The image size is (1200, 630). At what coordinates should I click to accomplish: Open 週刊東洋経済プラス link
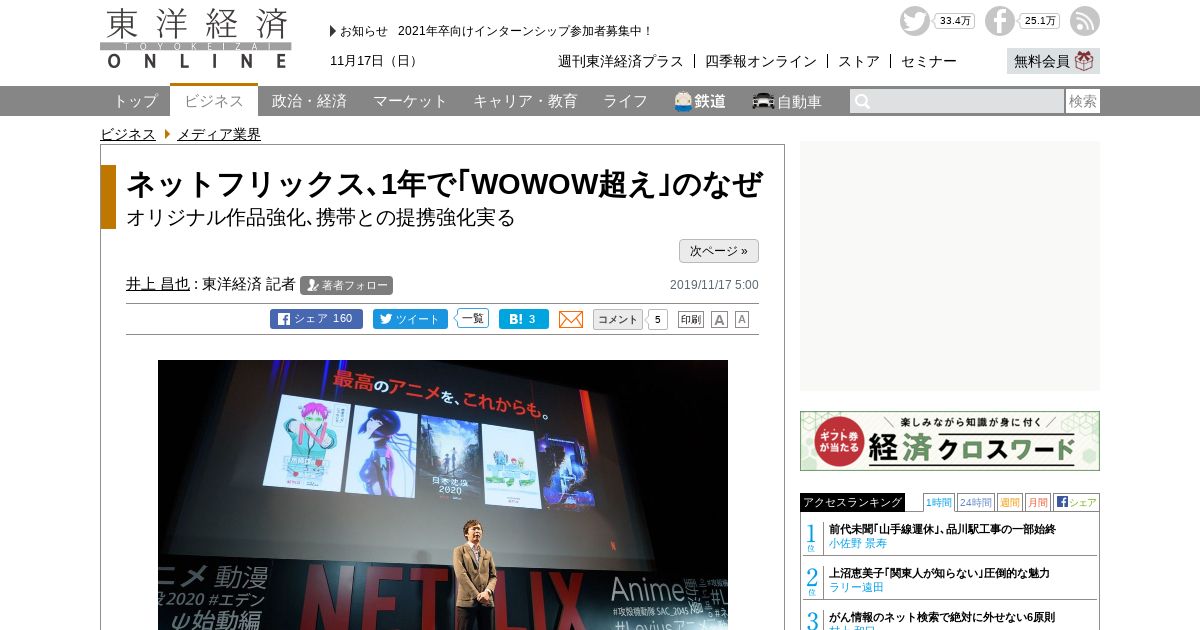(621, 61)
